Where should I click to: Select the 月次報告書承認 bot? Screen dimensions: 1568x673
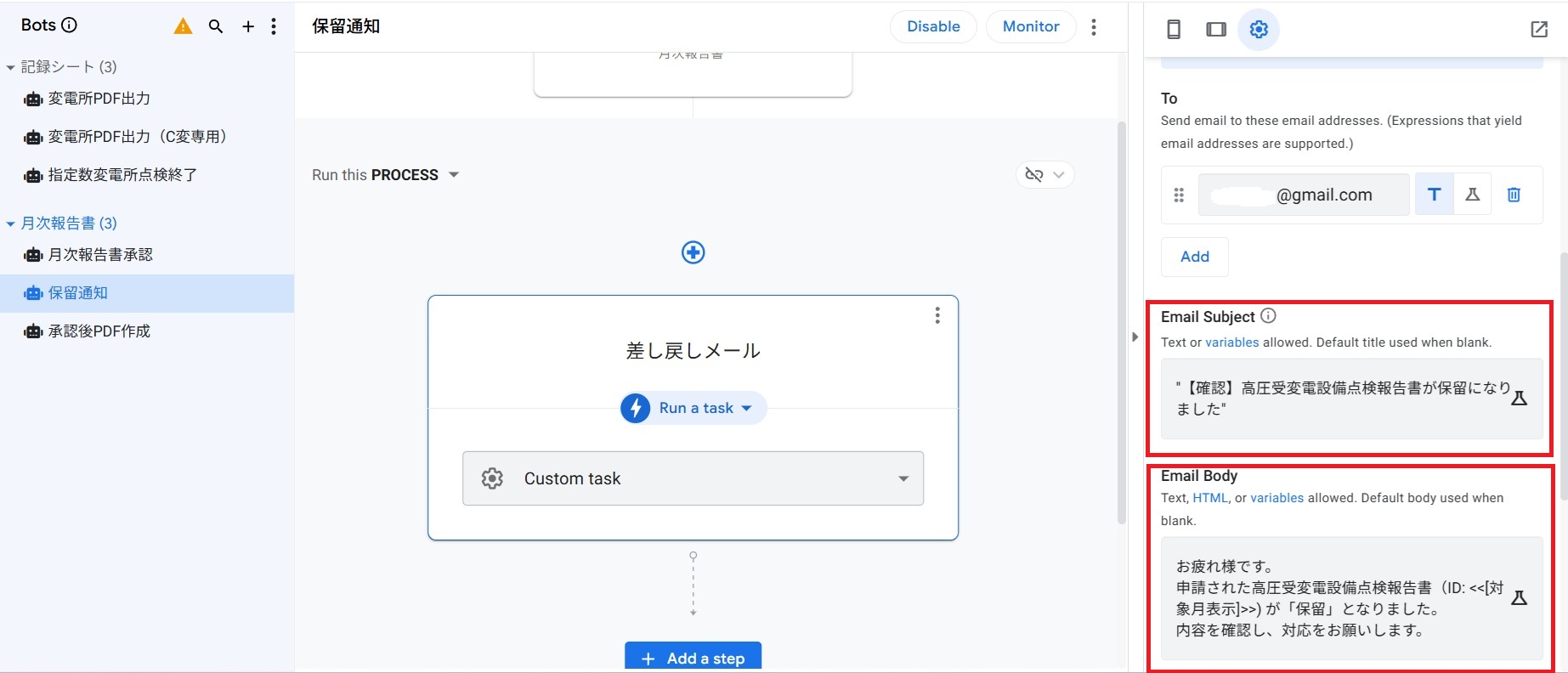coord(100,255)
